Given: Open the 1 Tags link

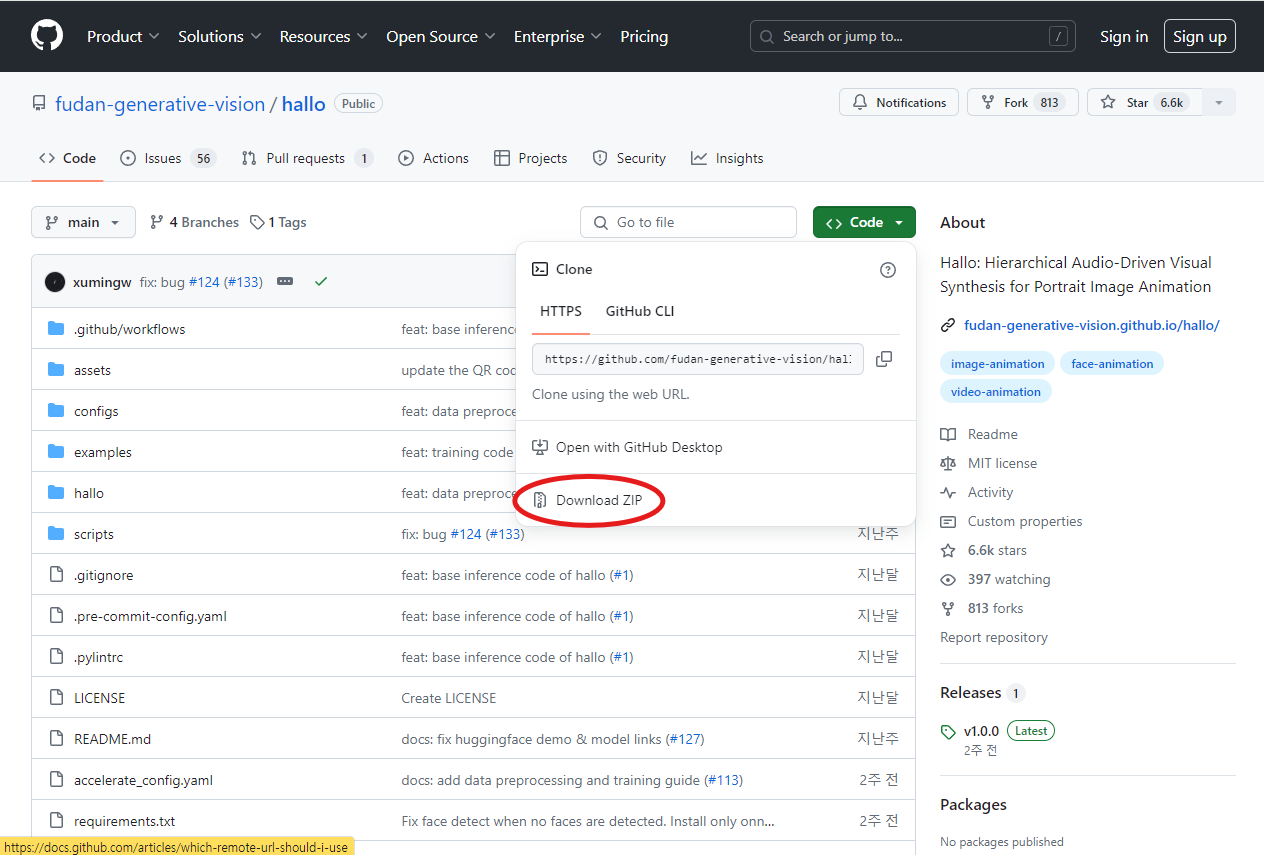Looking at the screenshot, I should click(x=278, y=222).
